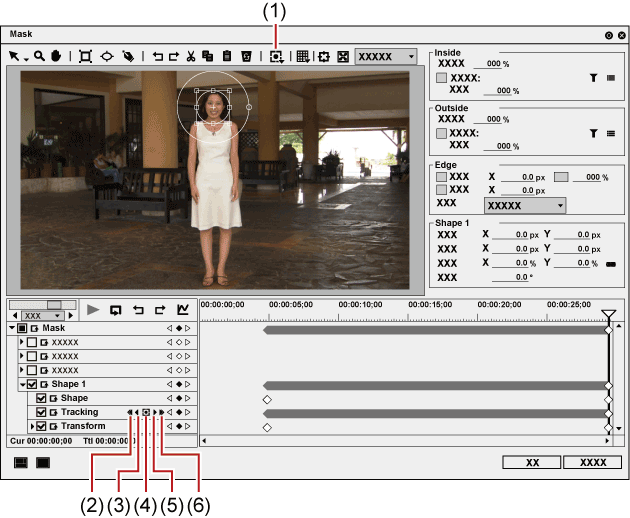The image size is (630, 518).
Task: Click the keyframe undo arrow near play button
Action: (x=138, y=310)
